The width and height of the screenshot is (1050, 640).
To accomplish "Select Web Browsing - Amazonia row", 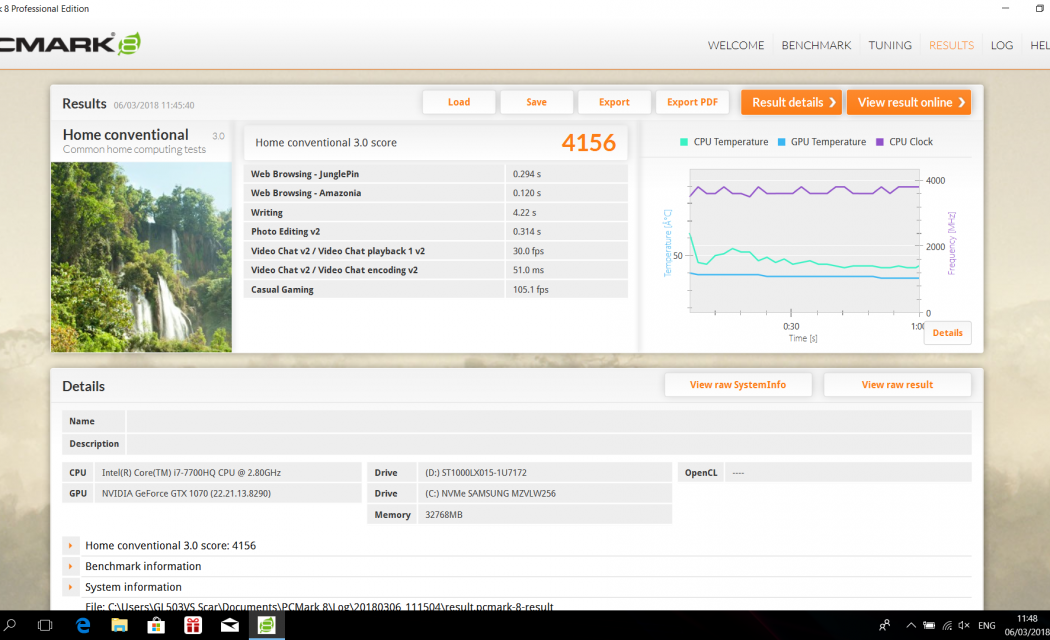I will point(436,193).
